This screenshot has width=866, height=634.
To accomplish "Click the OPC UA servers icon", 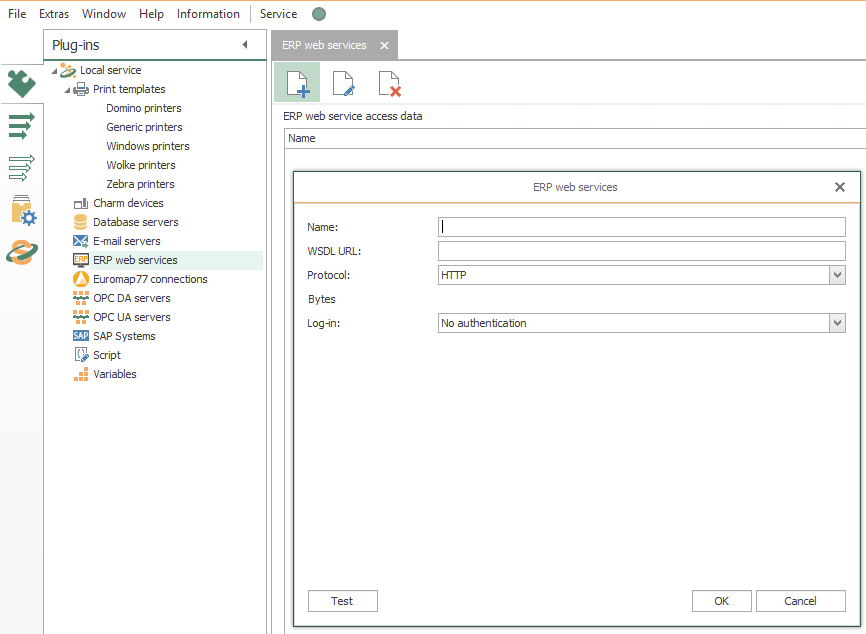I will click(x=81, y=317).
